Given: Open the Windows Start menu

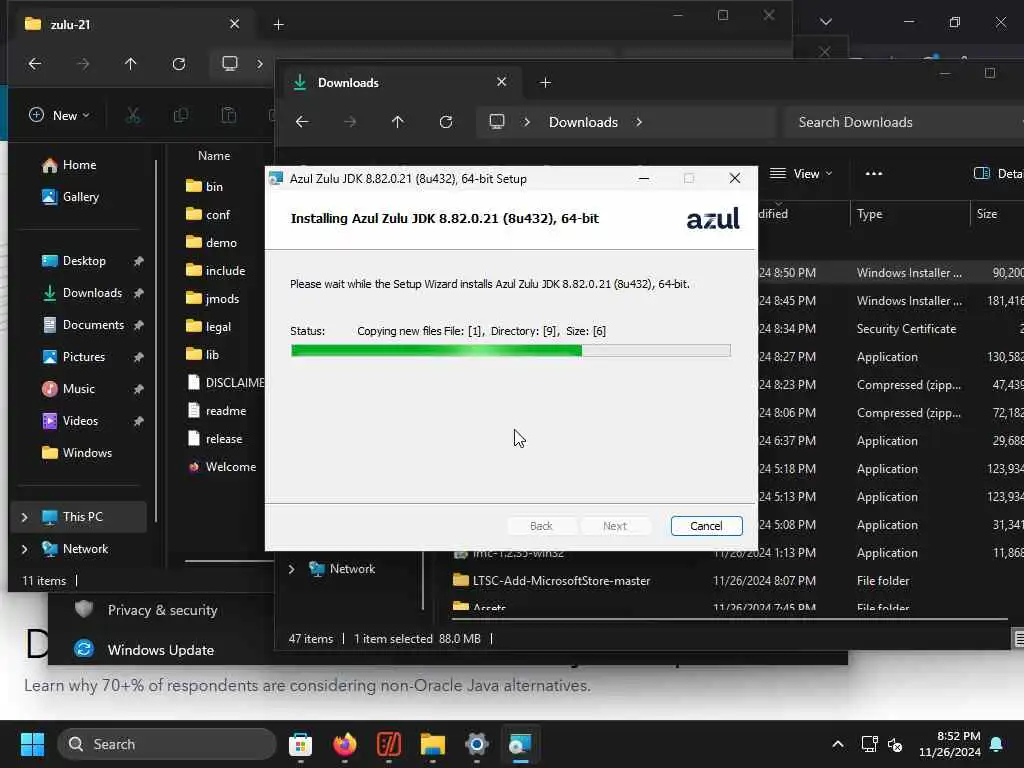Looking at the screenshot, I should pyautogui.click(x=32, y=744).
